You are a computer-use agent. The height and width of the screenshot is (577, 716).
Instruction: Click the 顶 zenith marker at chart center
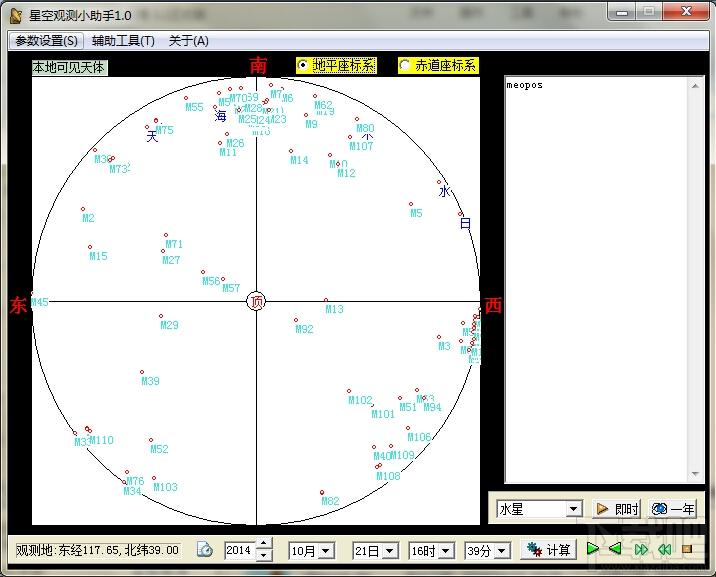tap(256, 301)
